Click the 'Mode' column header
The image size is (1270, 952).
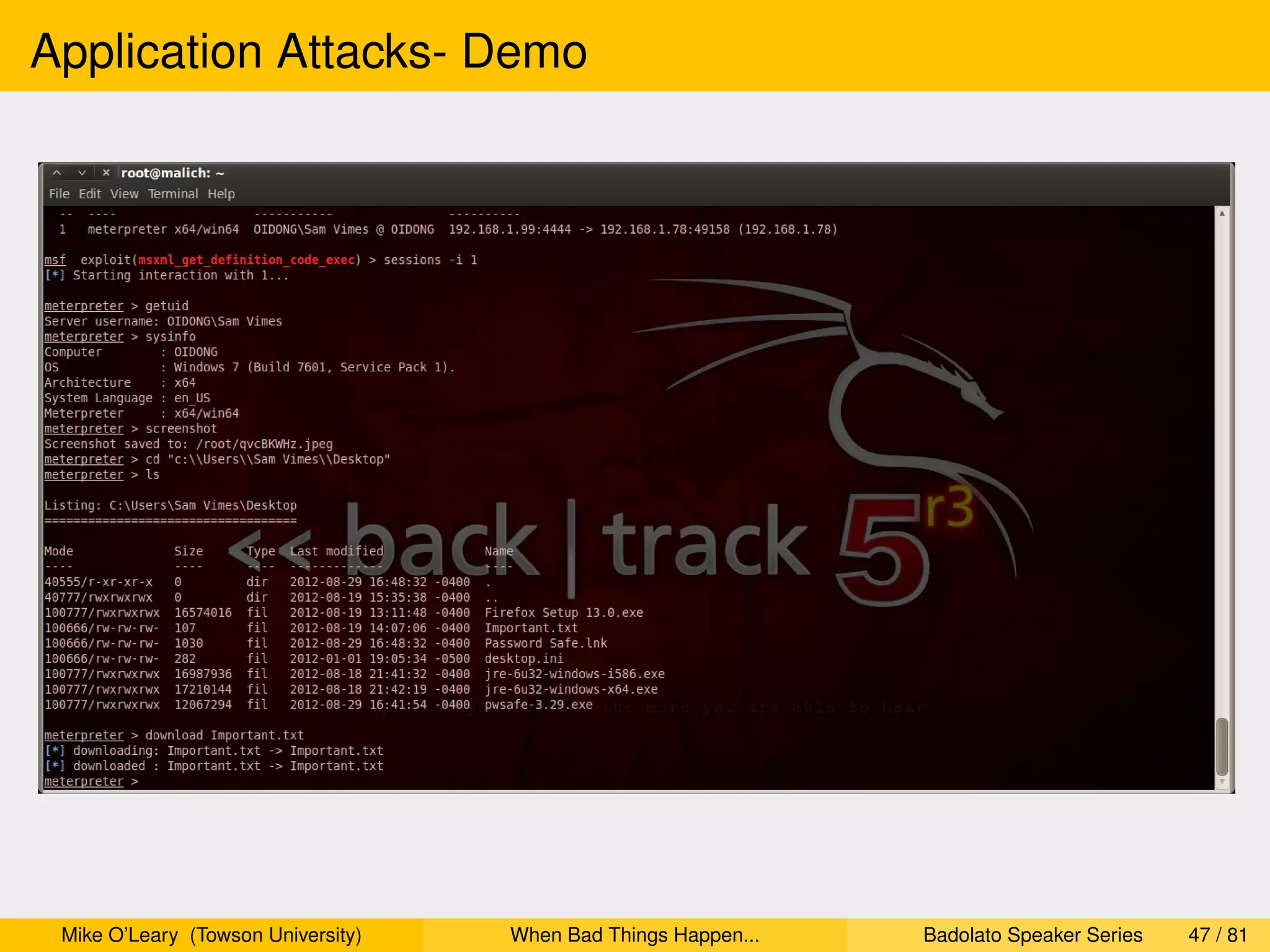coord(59,552)
